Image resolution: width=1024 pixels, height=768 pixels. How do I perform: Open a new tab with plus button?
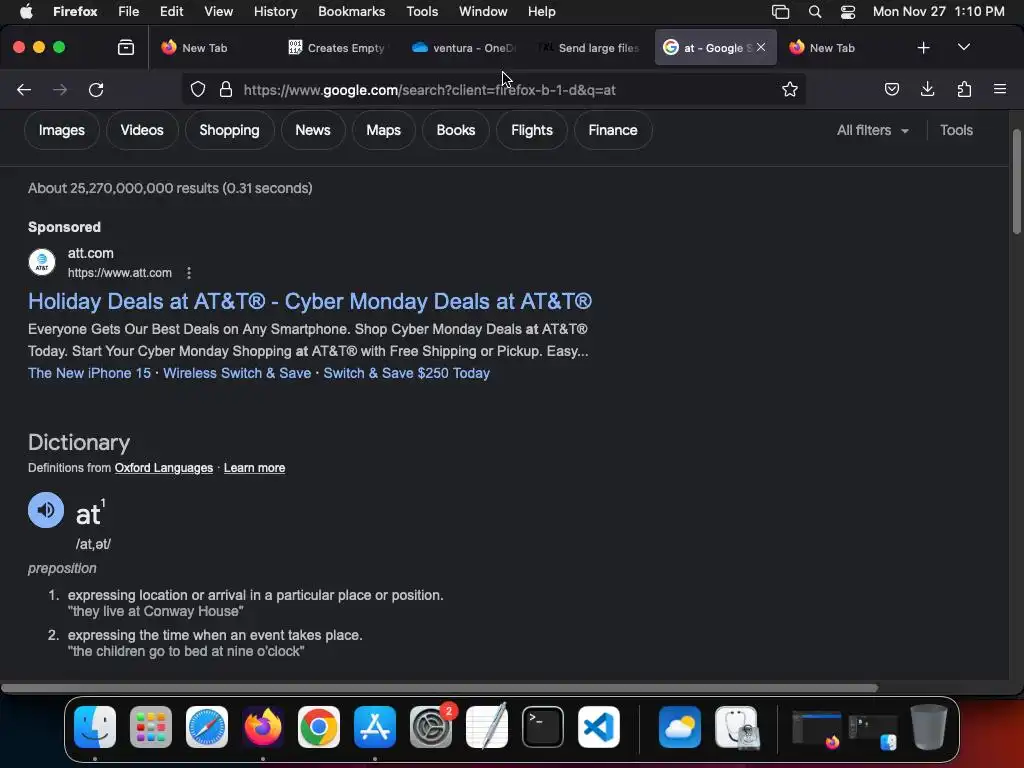coord(923,48)
